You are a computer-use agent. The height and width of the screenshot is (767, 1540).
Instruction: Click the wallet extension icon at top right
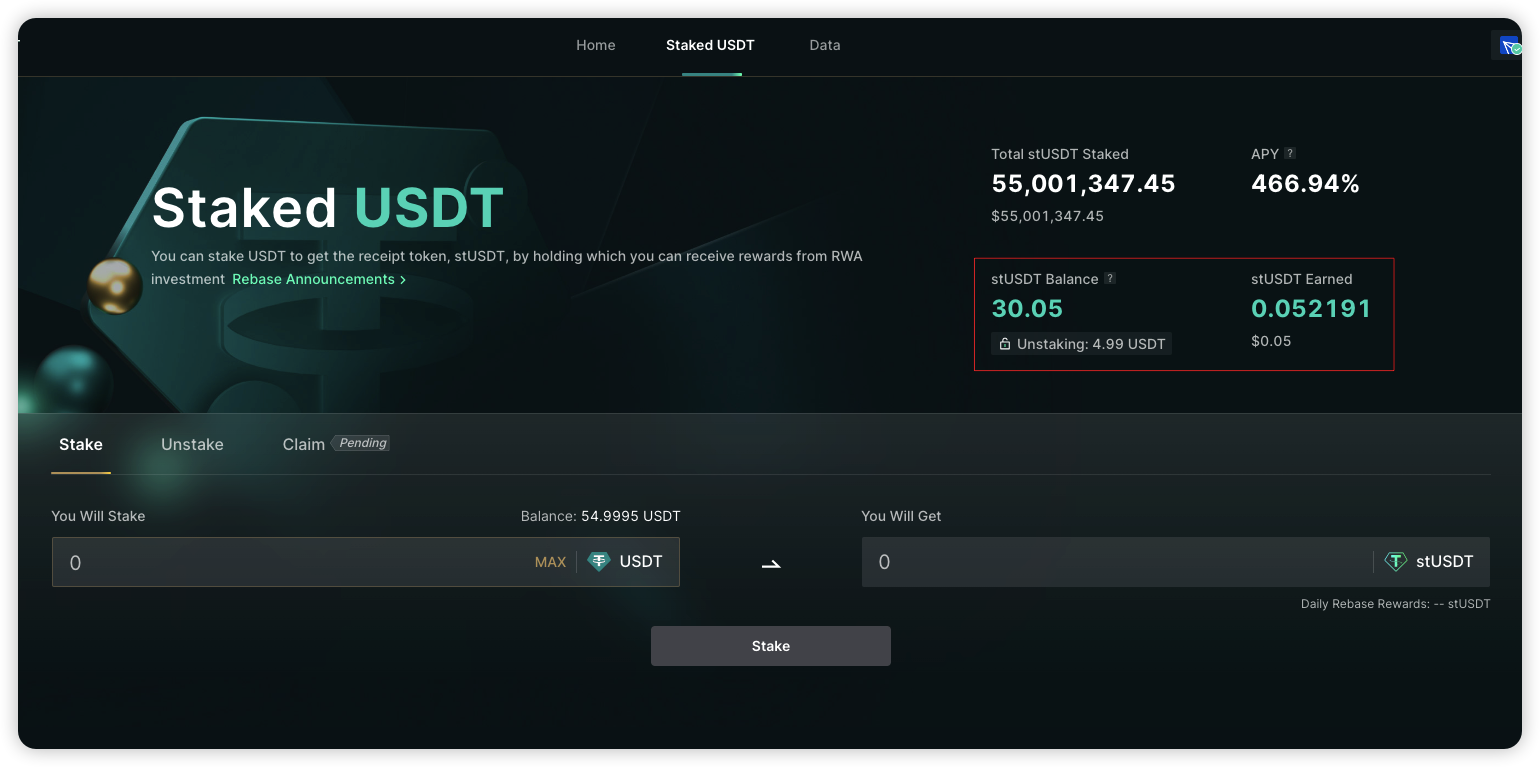pyautogui.click(x=1508, y=46)
